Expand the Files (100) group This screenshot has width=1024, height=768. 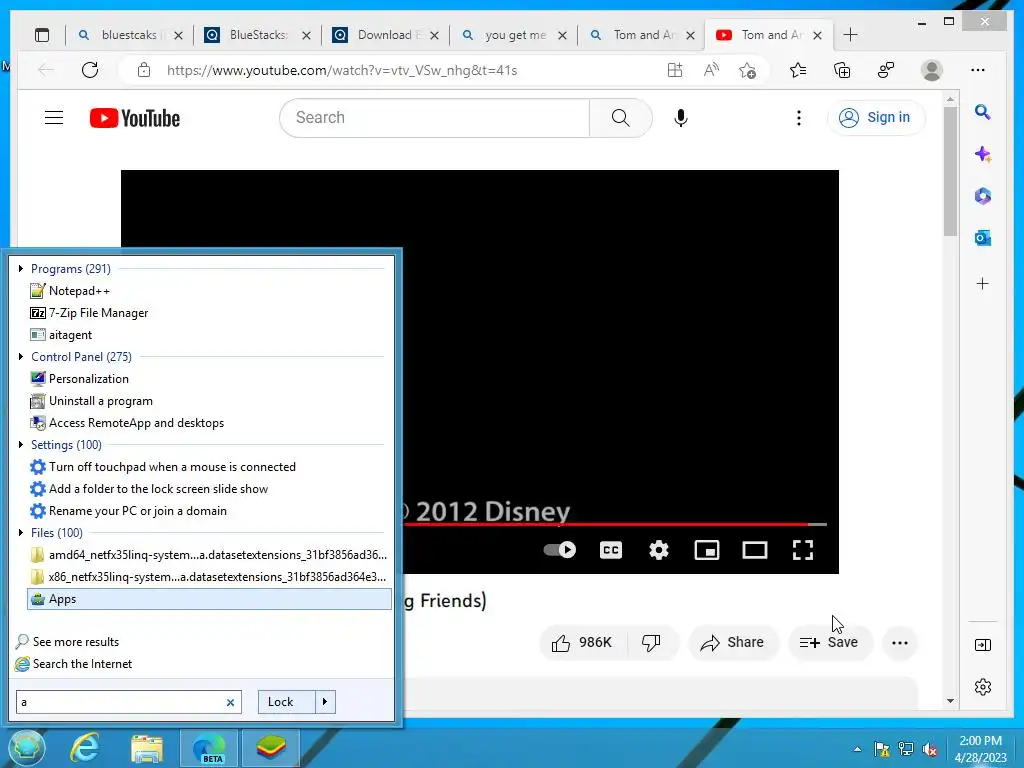tap(22, 533)
